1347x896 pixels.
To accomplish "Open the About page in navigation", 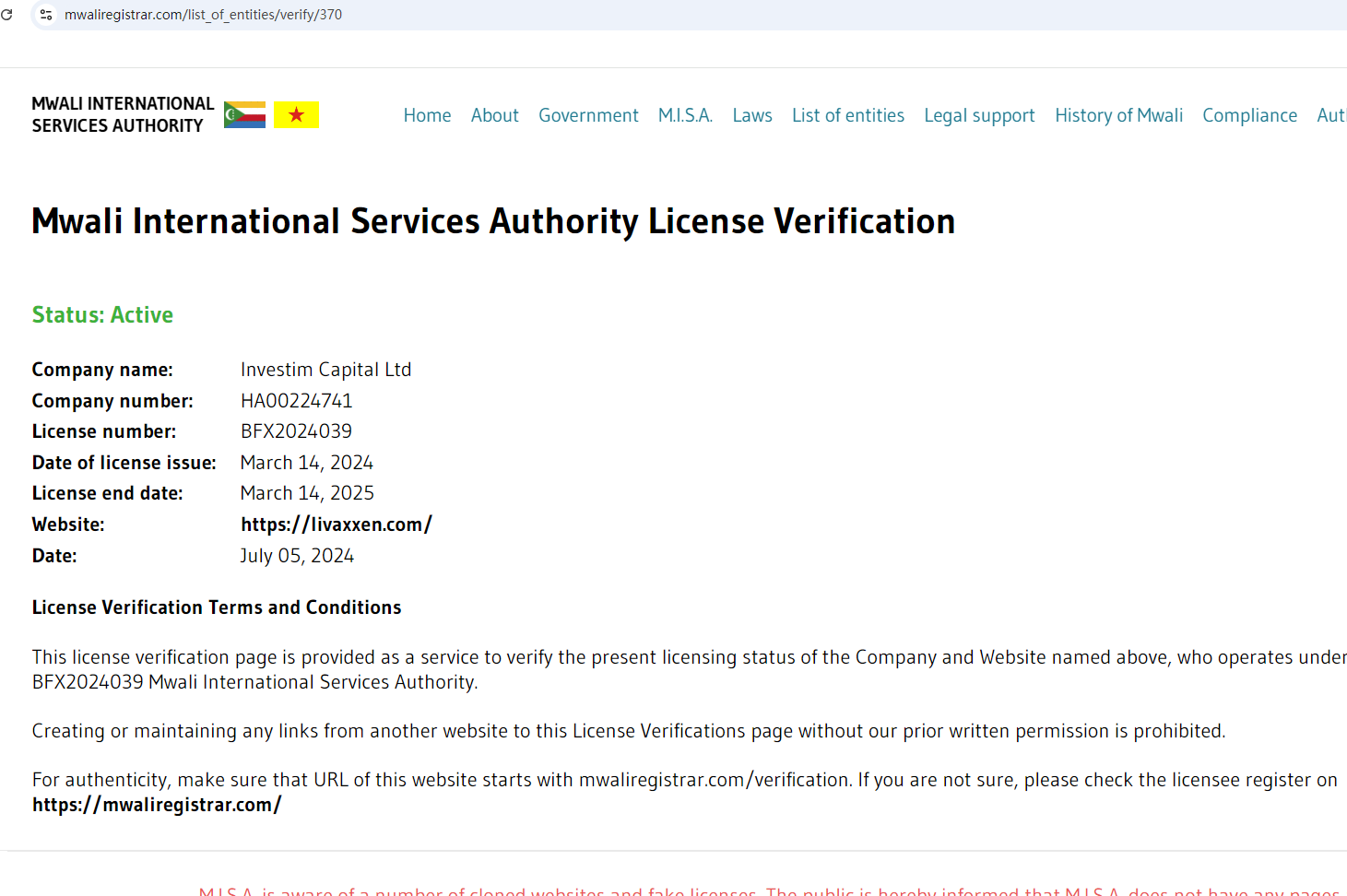I will point(494,115).
